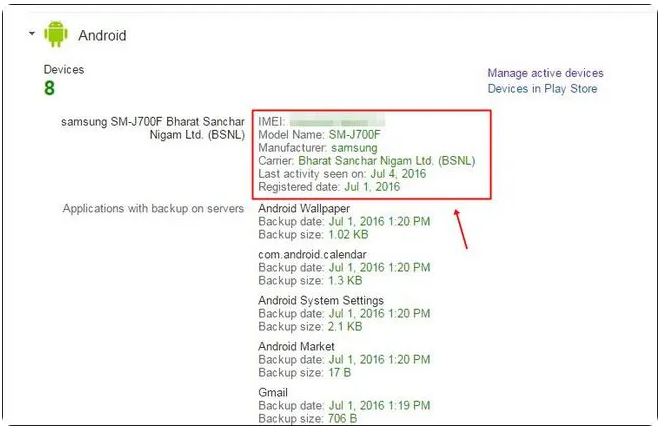Click Manufacturer value samsung

[354, 148]
